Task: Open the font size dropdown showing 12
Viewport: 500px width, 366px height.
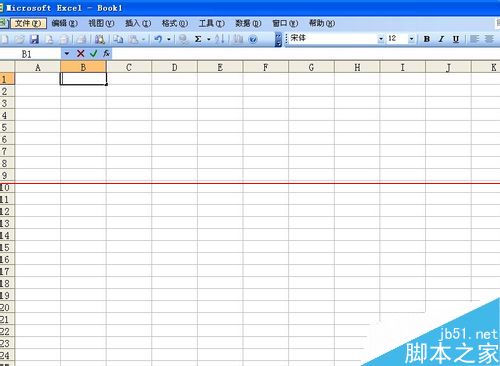Action: 411,39
